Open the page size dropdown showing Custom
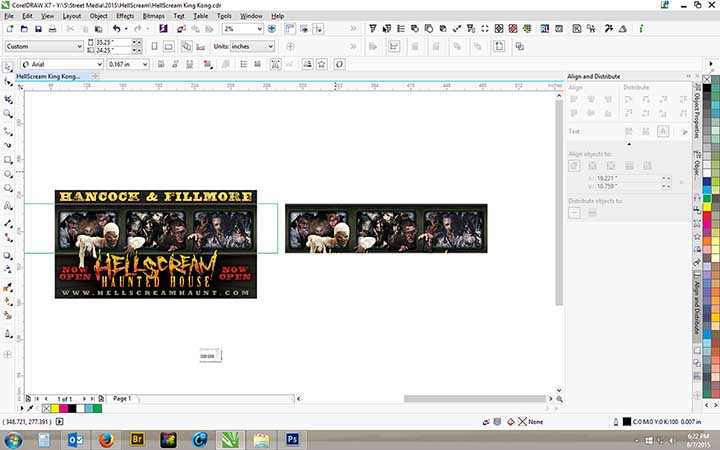The width and height of the screenshot is (720, 450). (44, 46)
